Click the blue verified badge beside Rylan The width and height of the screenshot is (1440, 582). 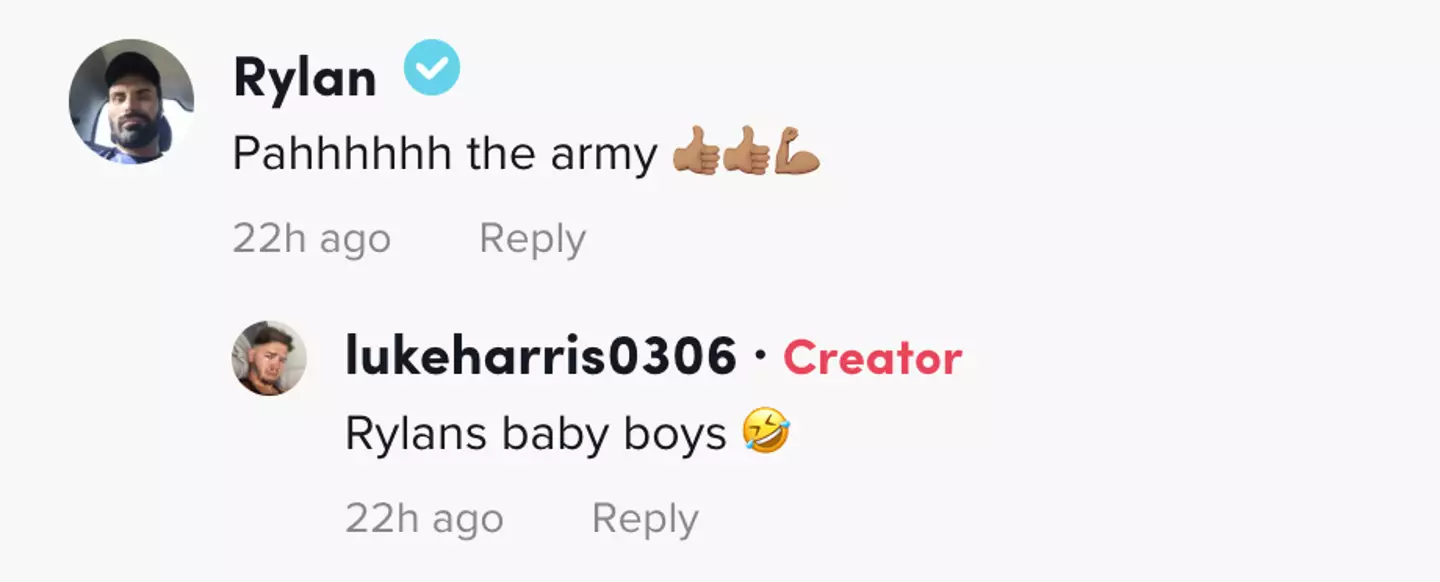pos(432,68)
